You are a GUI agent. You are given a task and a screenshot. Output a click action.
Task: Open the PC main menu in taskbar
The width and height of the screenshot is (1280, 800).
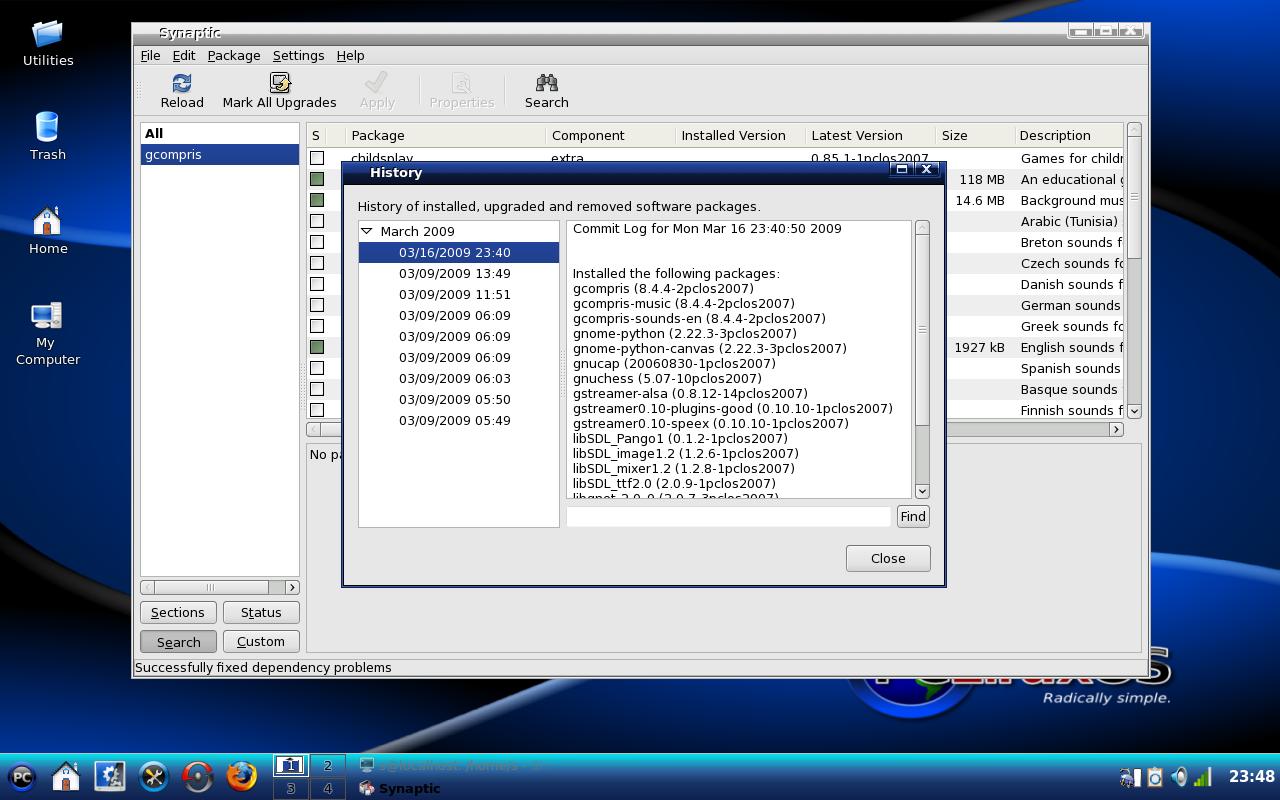[22, 776]
